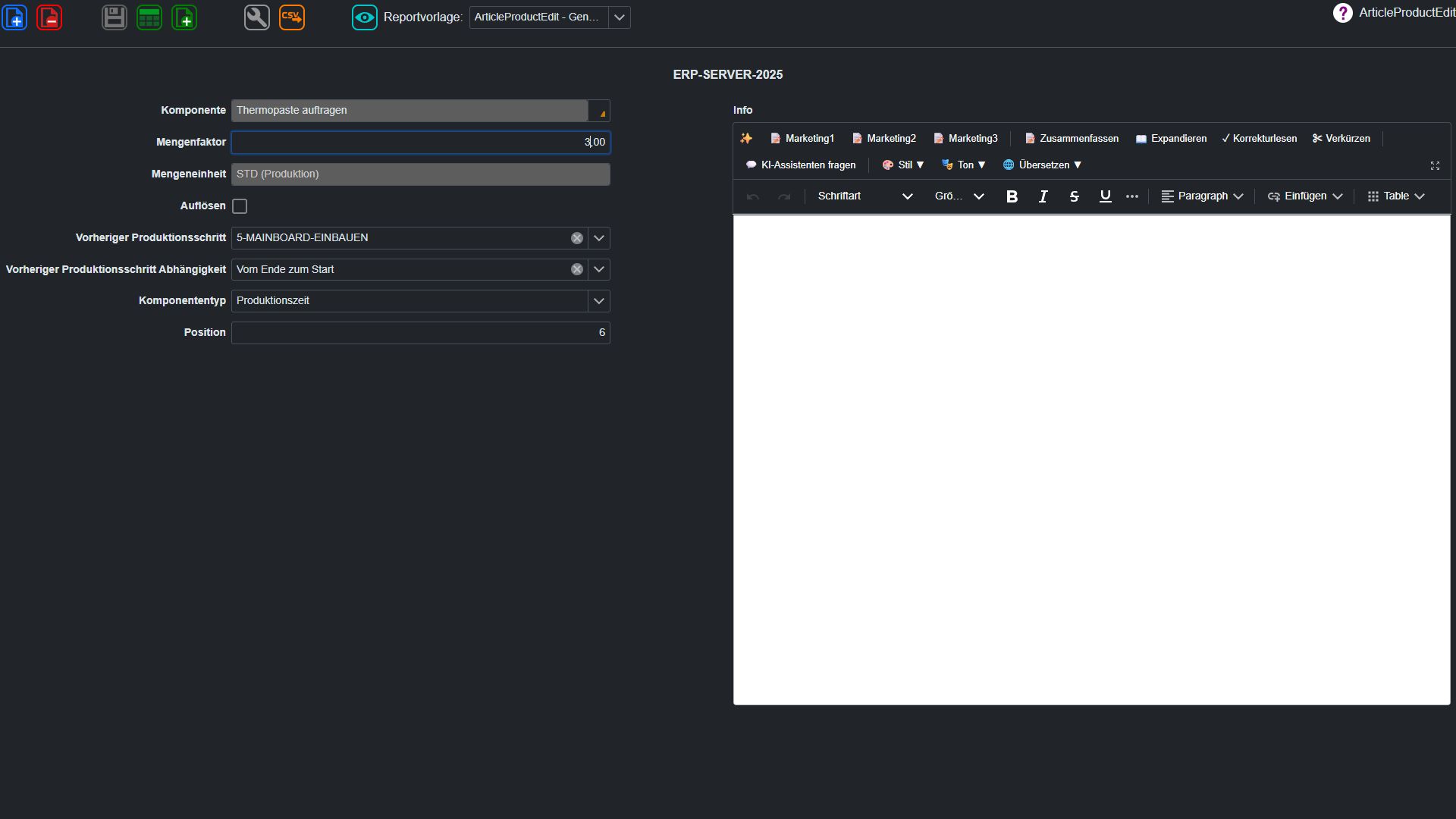Open the Schriftart font dropdown
This screenshot has height=819, width=1456.
865,196
